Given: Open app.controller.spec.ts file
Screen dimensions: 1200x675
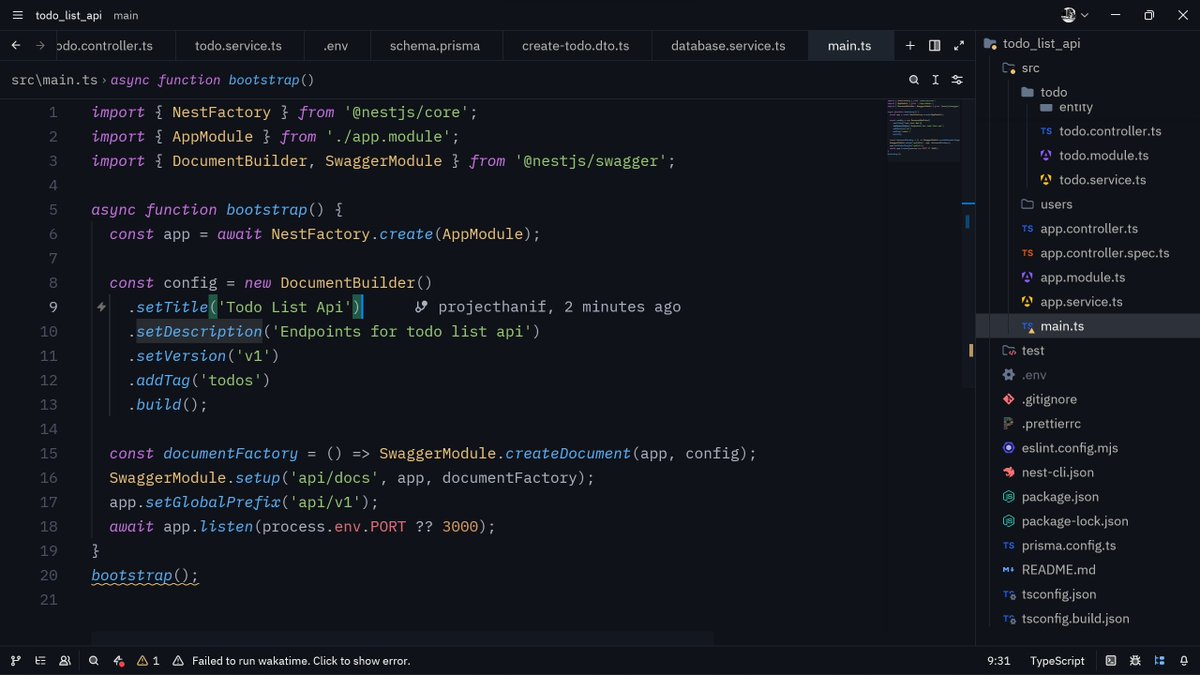Looking at the screenshot, I should tap(1088, 253).
